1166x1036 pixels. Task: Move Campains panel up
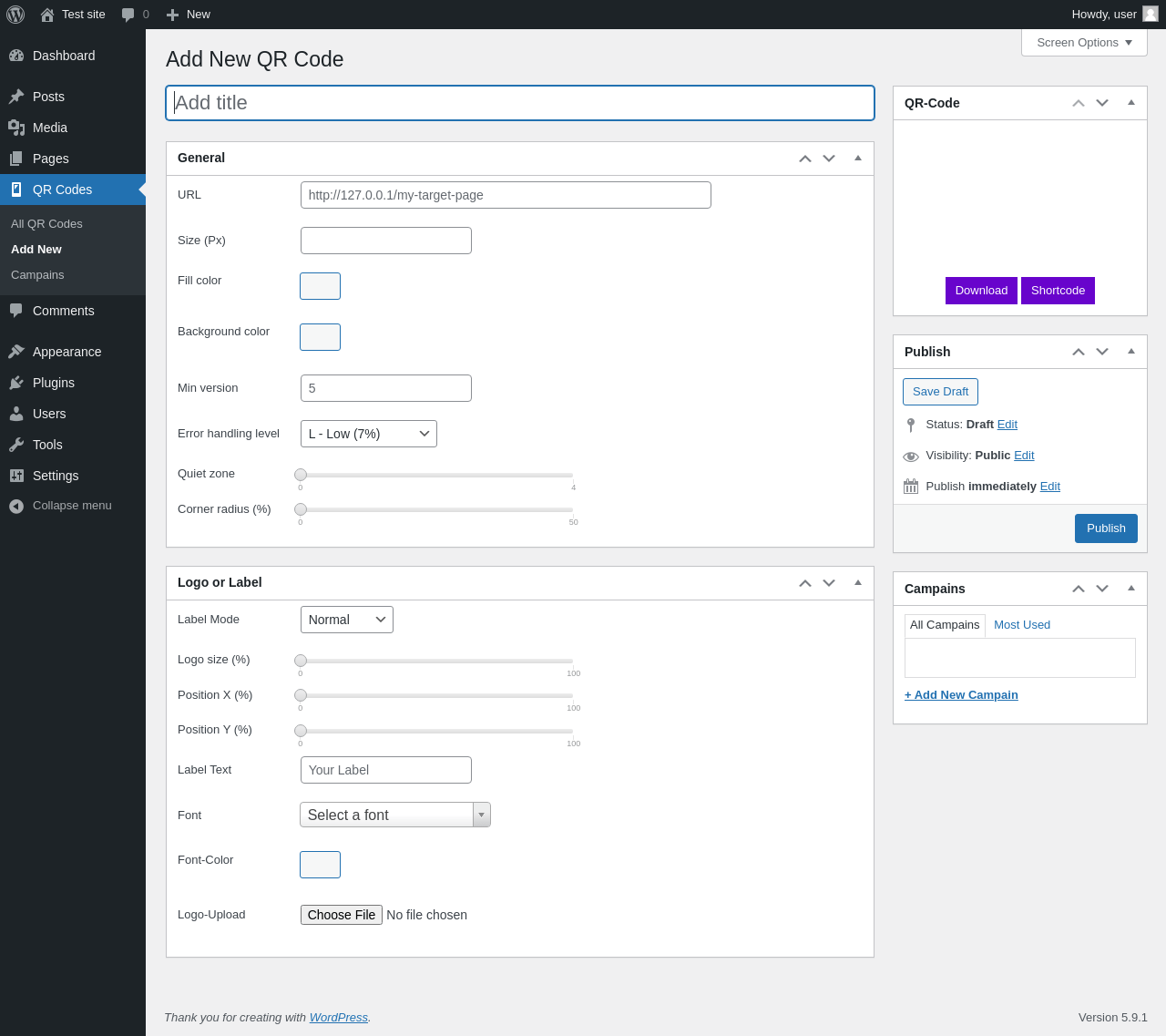point(1079,589)
